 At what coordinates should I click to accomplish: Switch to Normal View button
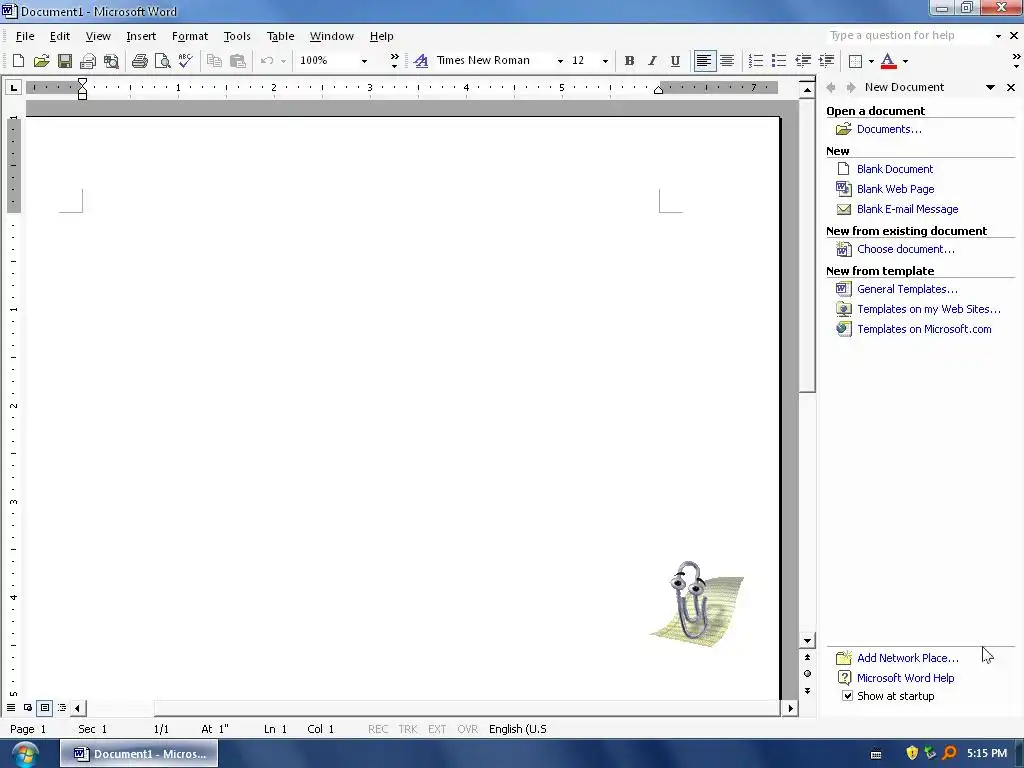[x=11, y=707]
